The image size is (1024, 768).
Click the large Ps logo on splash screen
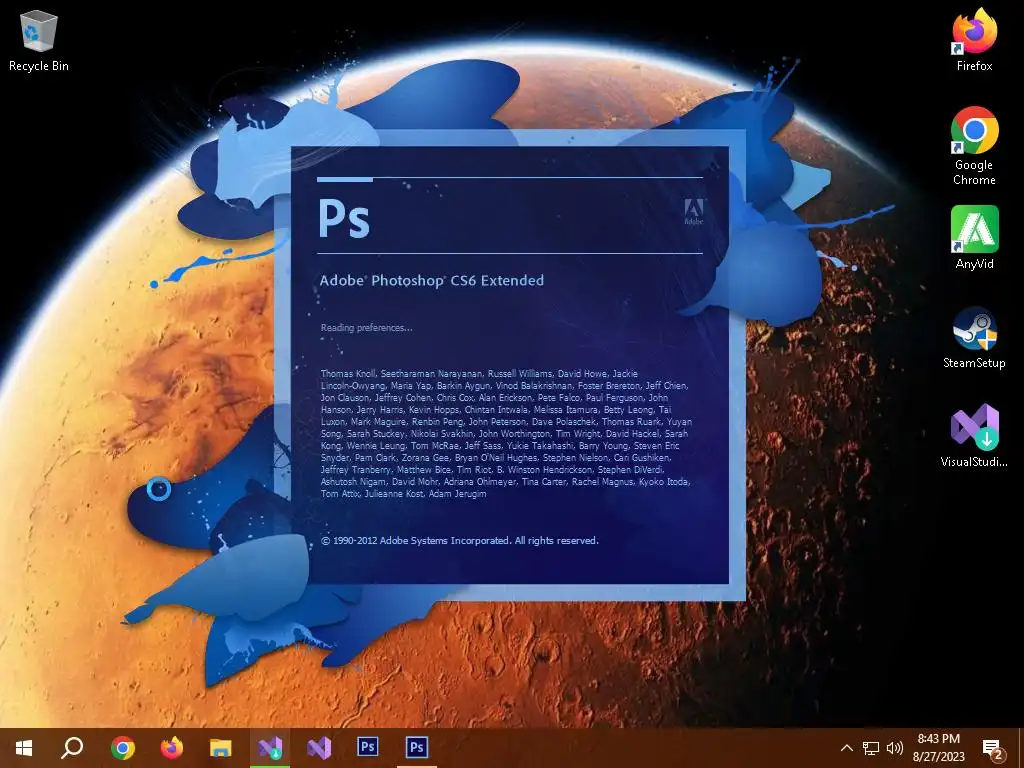[x=344, y=217]
